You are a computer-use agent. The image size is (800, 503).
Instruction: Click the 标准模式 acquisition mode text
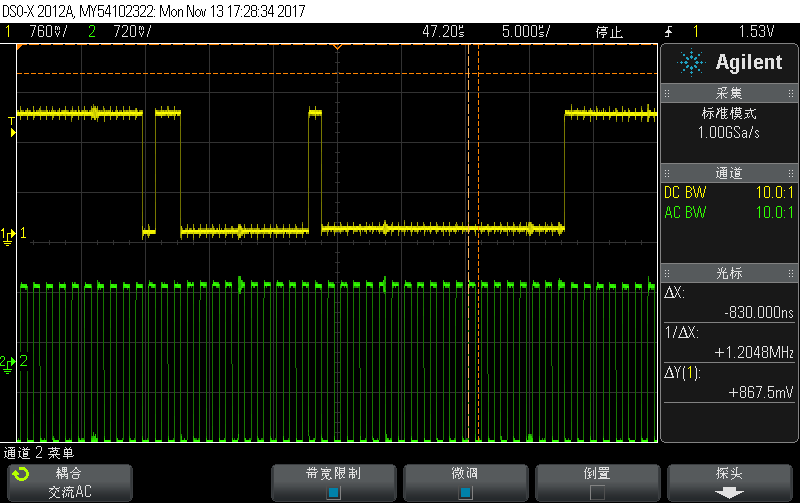pyautogui.click(x=729, y=113)
